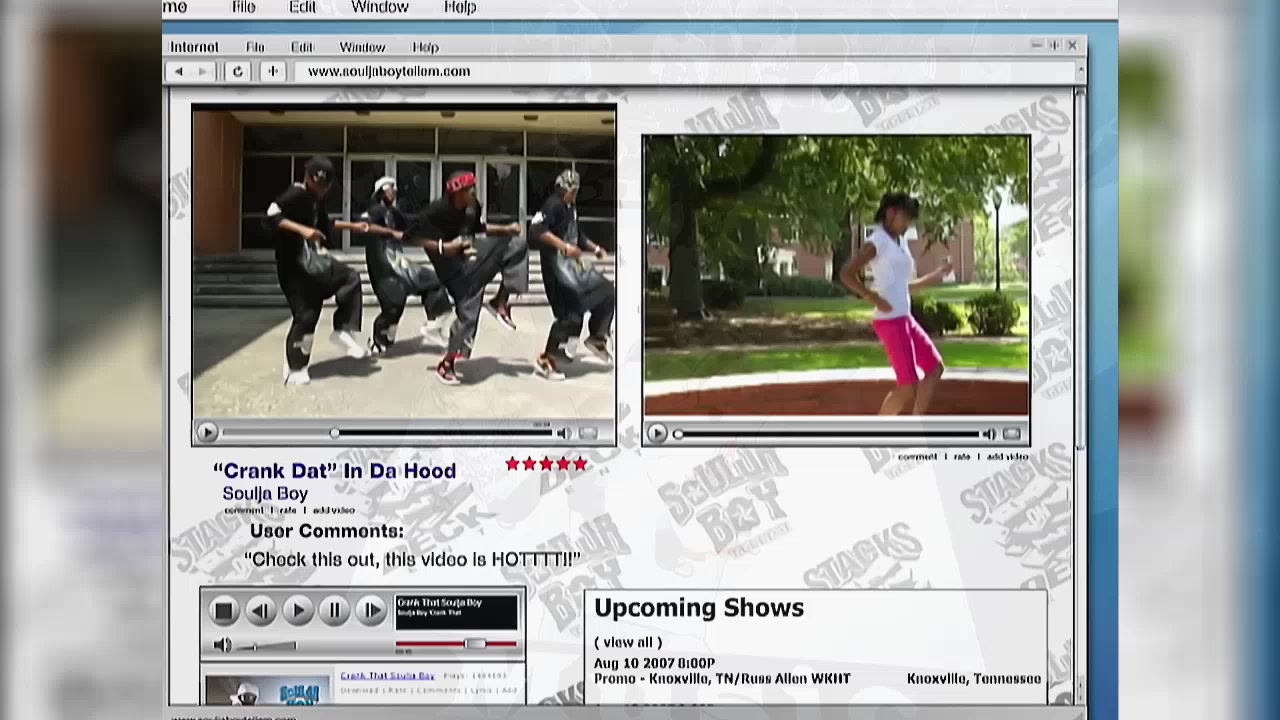Click the URL address bar field
Screen dimensions: 1280x720
tap(680, 72)
